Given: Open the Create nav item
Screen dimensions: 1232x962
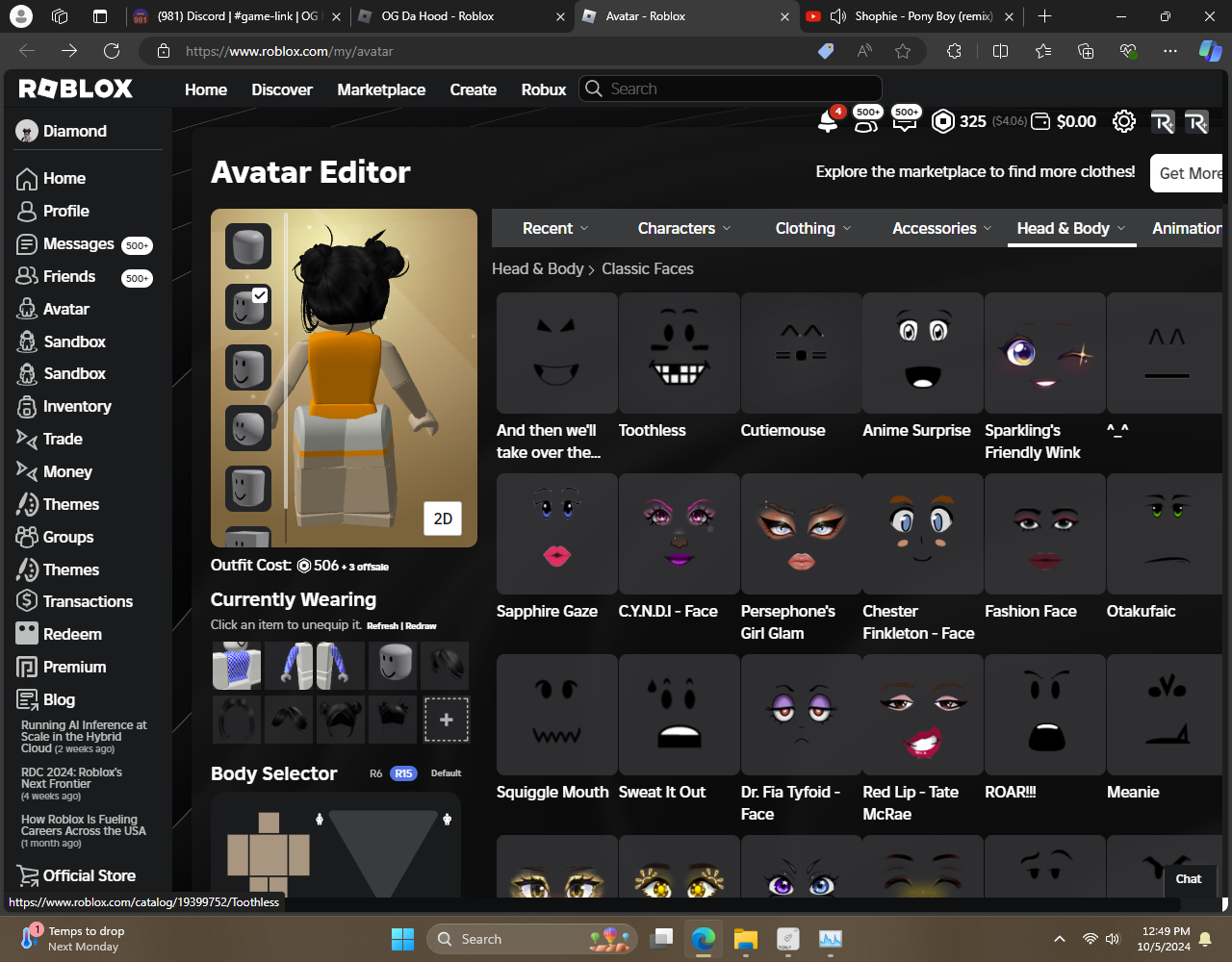Looking at the screenshot, I should [x=474, y=89].
